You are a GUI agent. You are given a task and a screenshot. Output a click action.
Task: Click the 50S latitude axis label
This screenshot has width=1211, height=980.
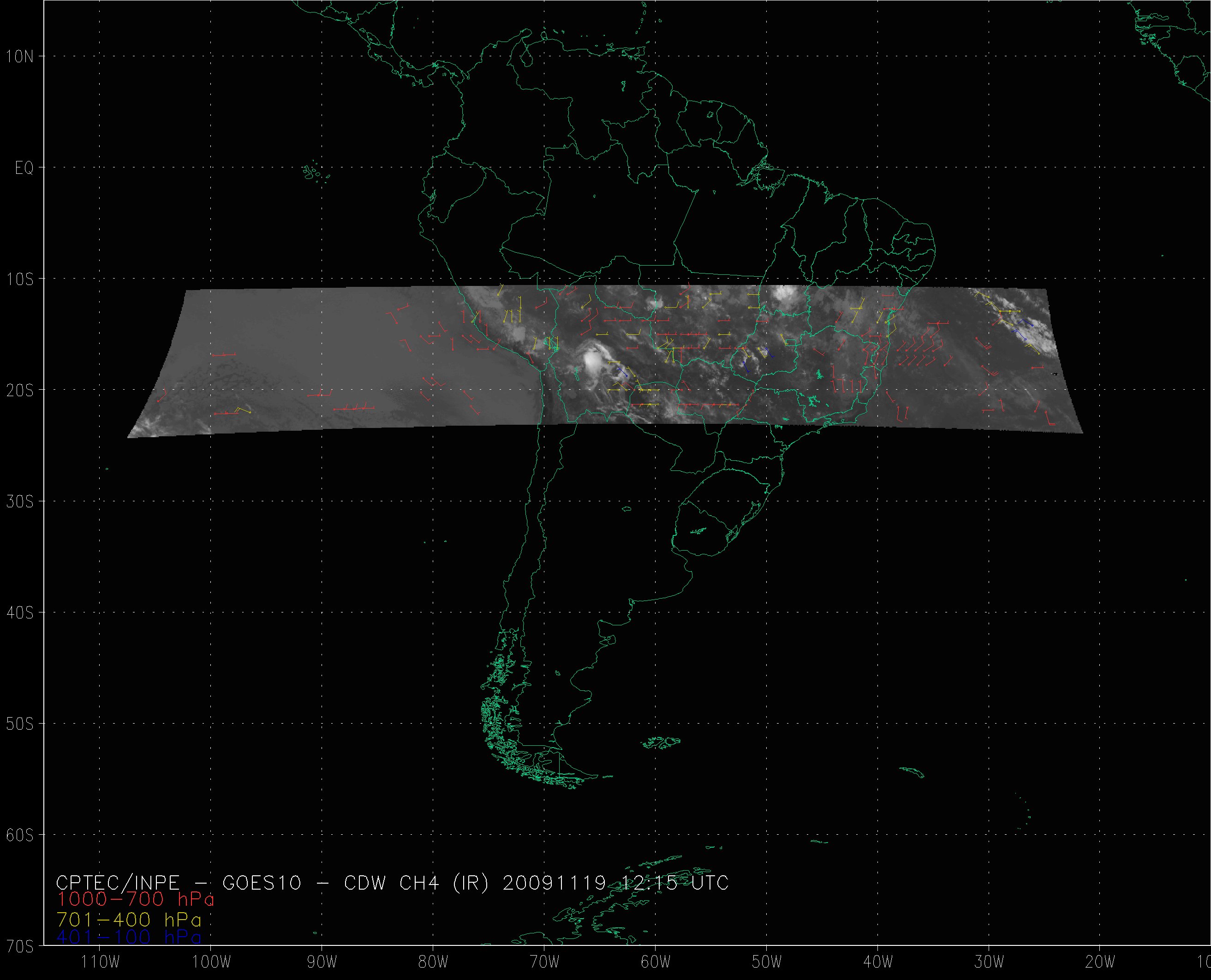[20, 724]
